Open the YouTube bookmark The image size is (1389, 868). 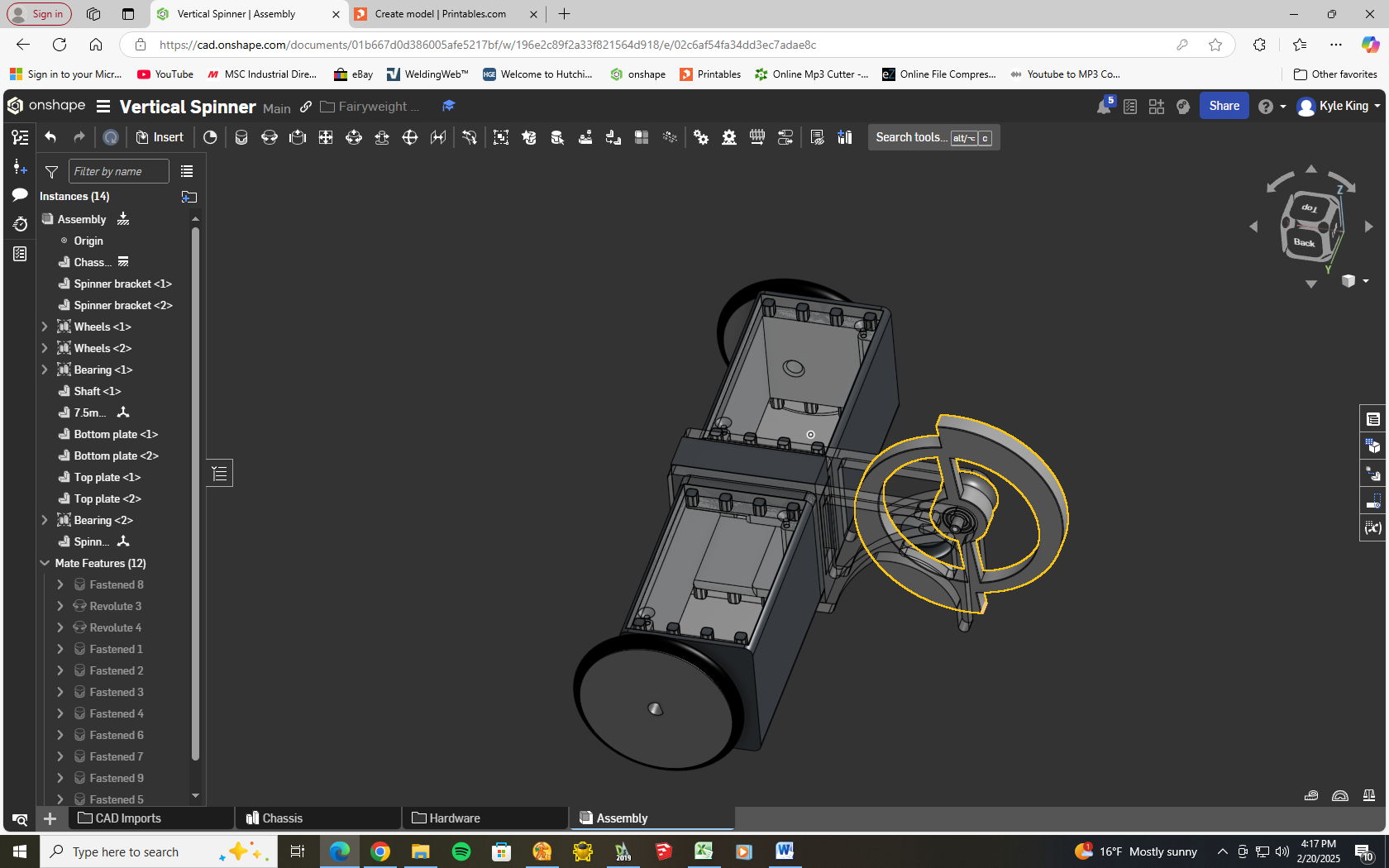(x=165, y=74)
